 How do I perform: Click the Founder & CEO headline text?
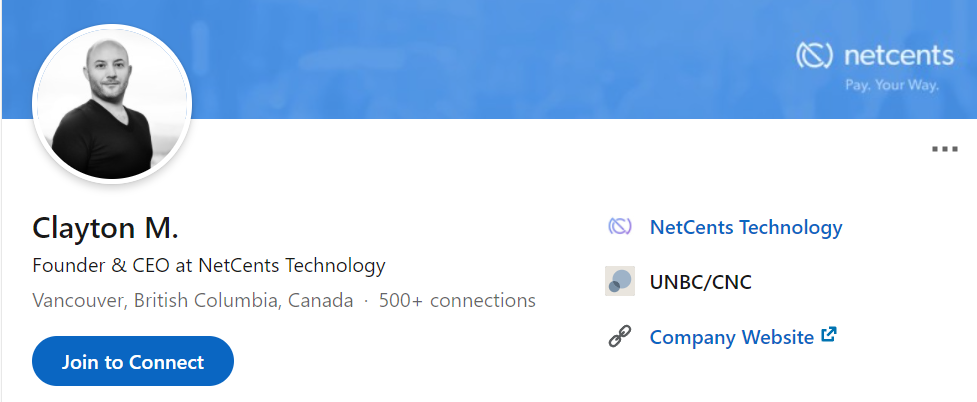click(208, 266)
